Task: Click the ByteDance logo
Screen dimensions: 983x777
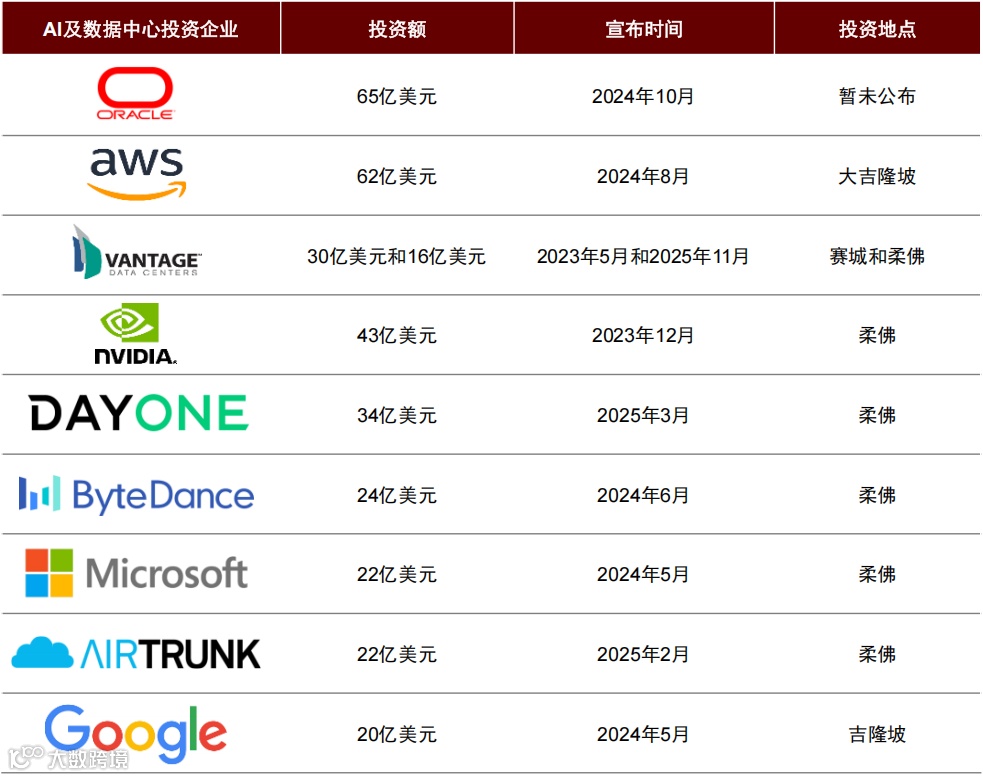Action: tap(136, 495)
